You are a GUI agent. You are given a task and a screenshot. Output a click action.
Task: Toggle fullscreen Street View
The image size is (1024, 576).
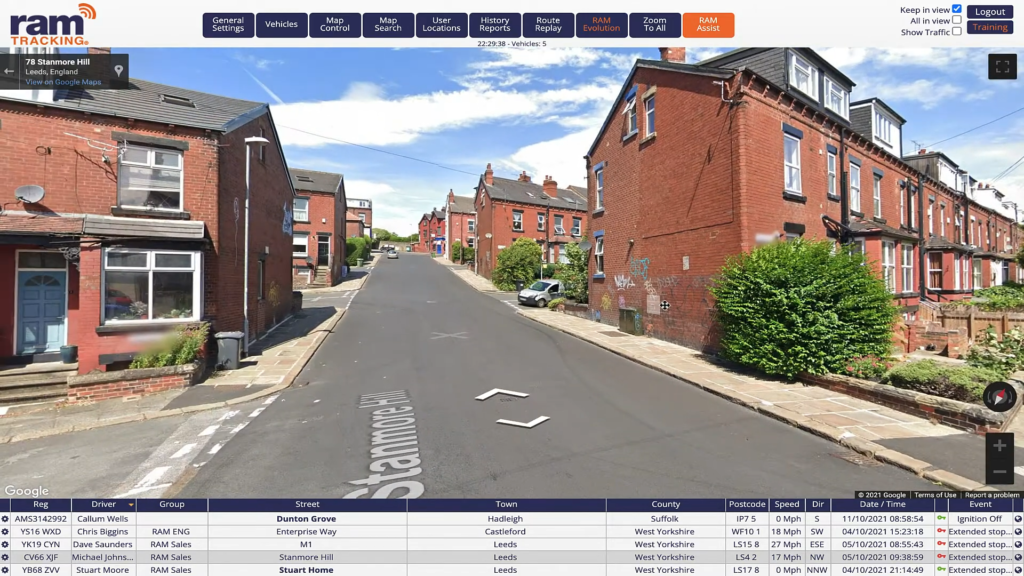pos(1002,67)
